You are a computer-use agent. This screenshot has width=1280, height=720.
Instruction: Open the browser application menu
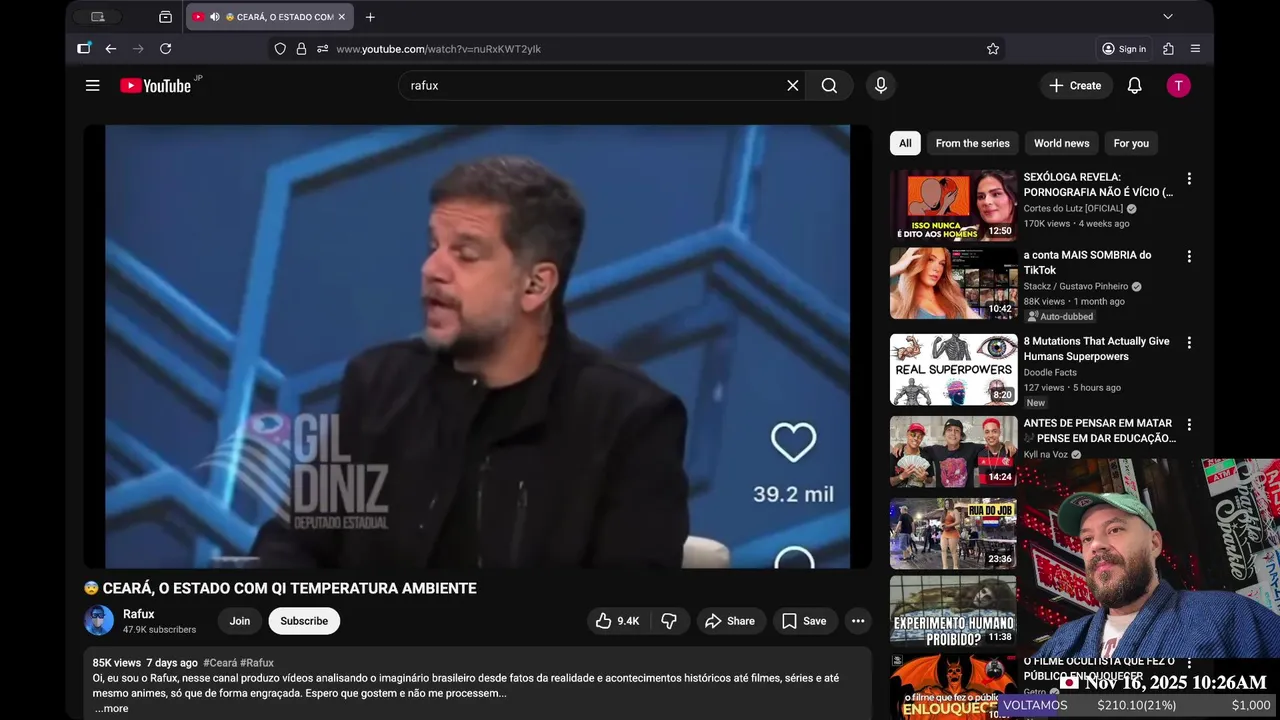pyautogui.click(x=1195, y=49)
